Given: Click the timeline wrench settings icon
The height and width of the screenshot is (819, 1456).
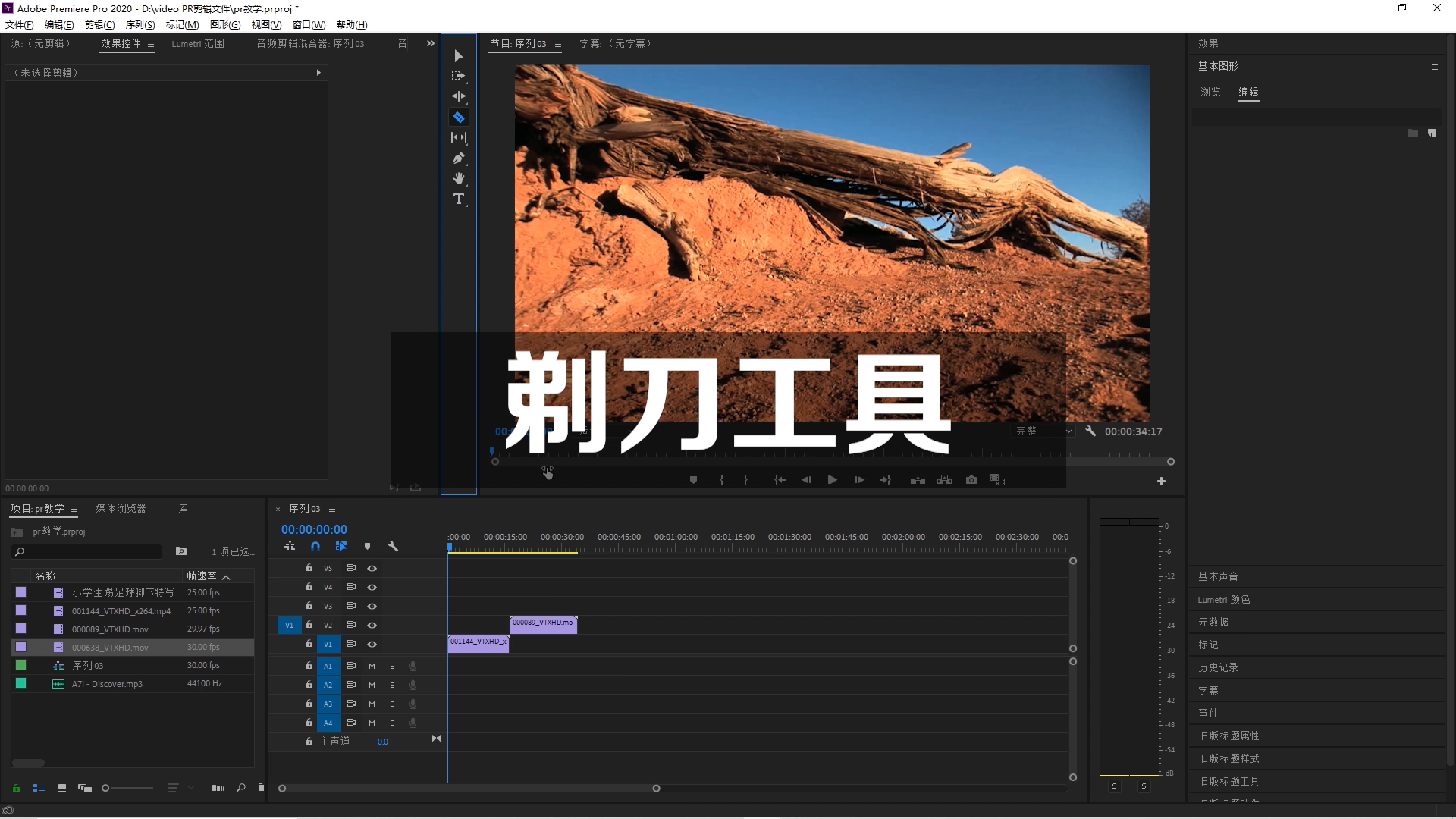Looking at the screenshot, I should pyautogui.click(x=393, y=546).
